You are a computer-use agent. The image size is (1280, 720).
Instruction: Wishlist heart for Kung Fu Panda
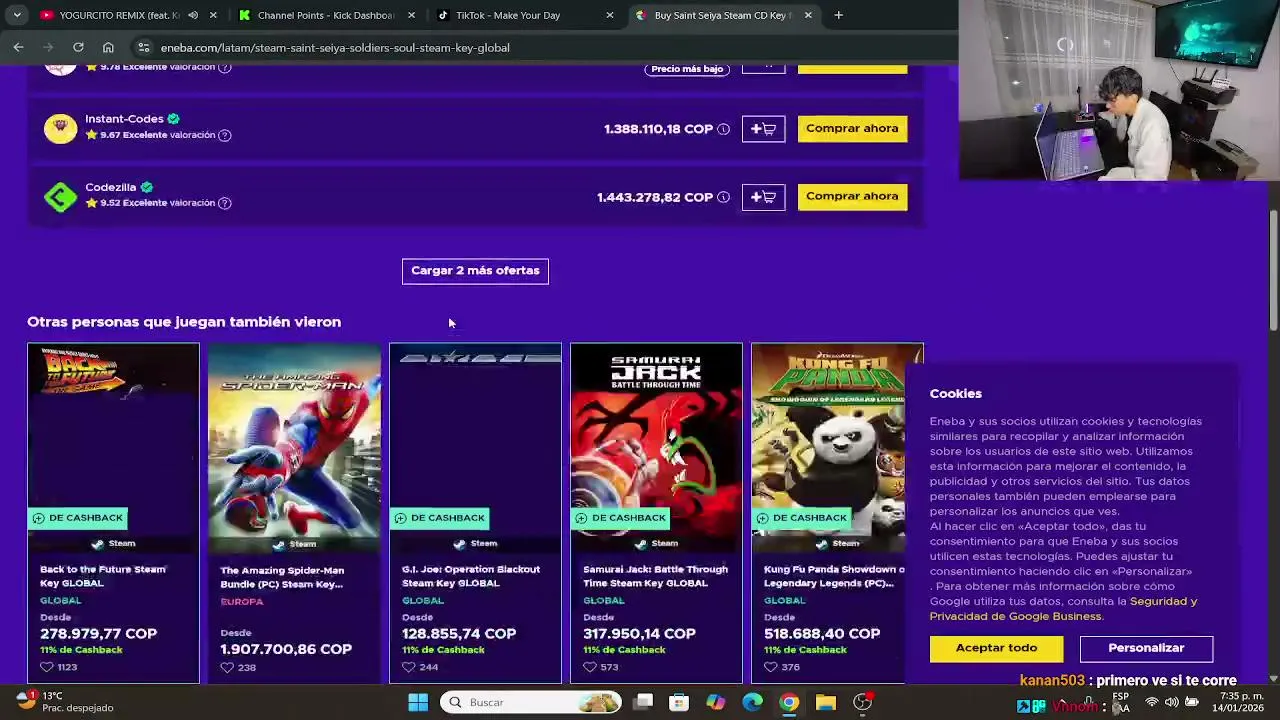point(770,667)
